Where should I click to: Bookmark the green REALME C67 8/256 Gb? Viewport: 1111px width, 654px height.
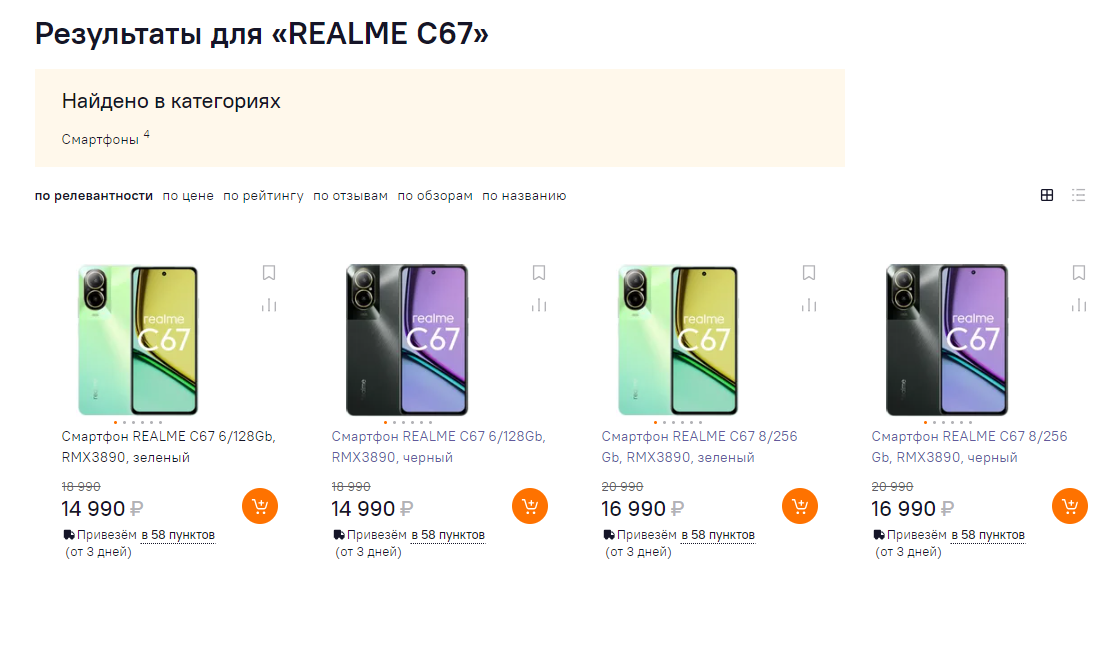(x=808, y=273)
